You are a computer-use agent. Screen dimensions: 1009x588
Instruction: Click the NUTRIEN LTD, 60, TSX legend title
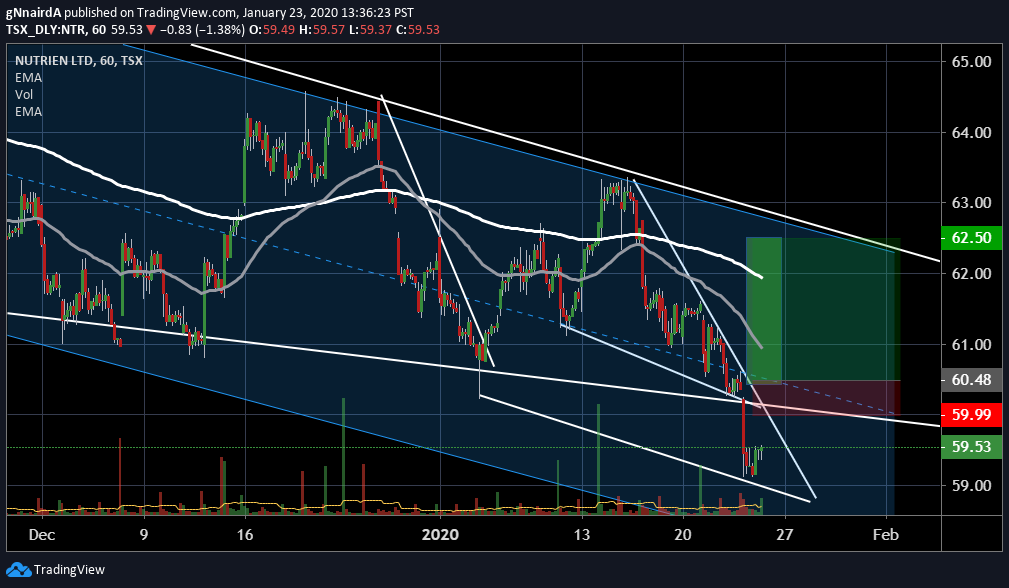79,60
